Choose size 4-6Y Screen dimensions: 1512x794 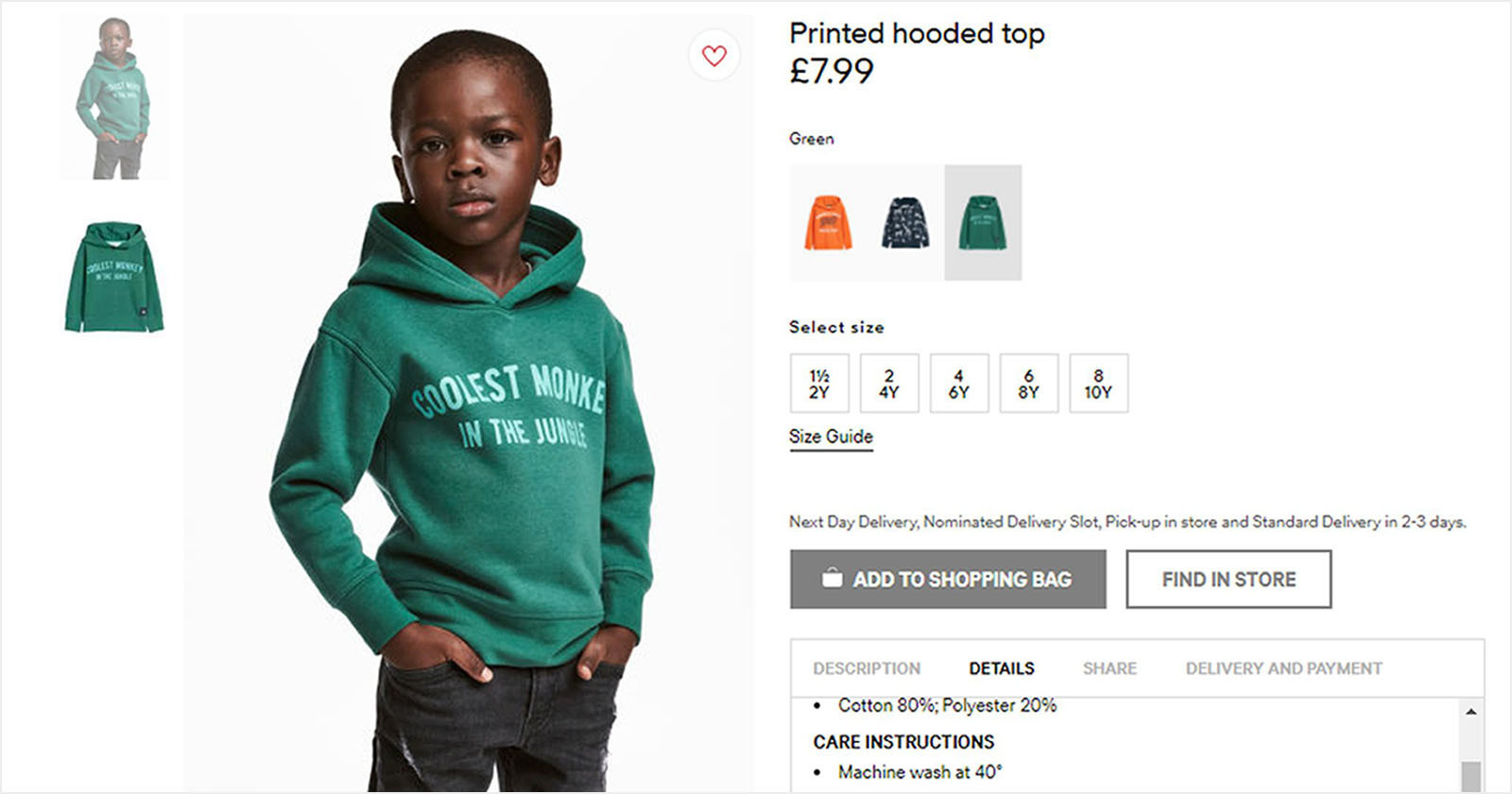[x=959, y=384]
